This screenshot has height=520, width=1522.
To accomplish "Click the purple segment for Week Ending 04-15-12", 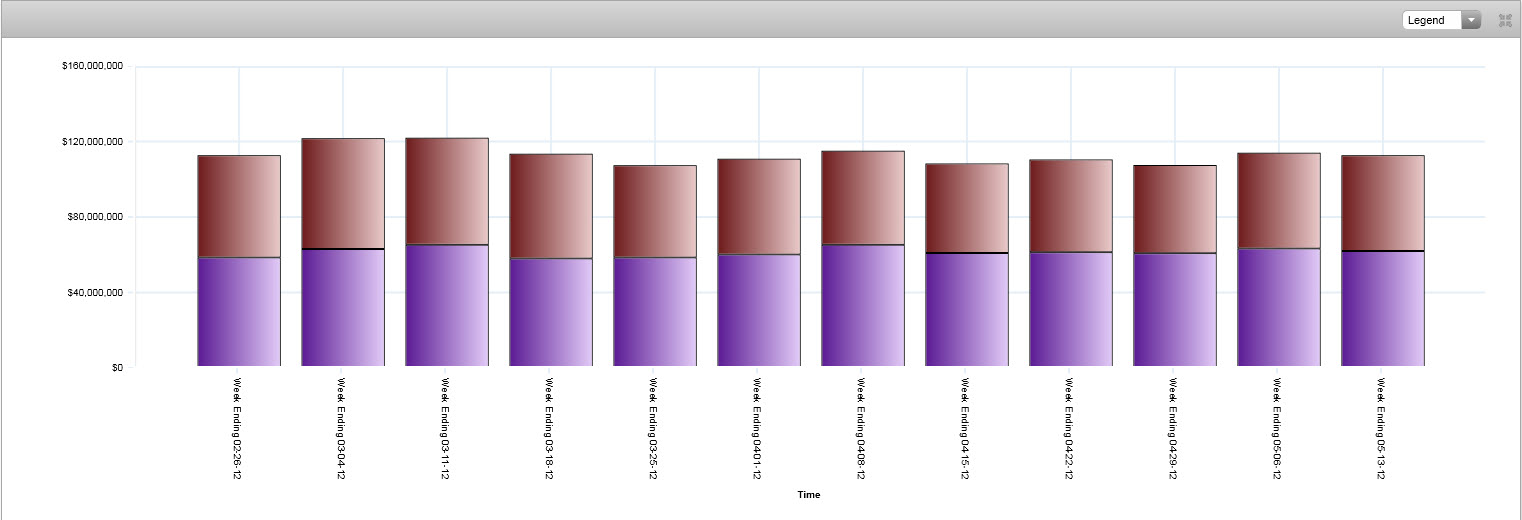I will [x=967, y=310].
